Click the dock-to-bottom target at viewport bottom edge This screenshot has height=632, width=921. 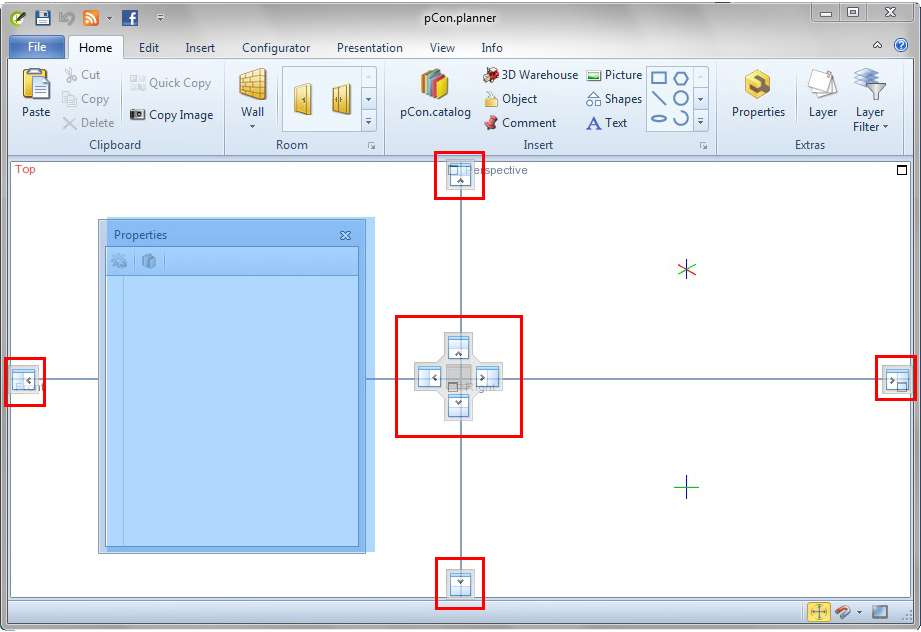[460, 583]
